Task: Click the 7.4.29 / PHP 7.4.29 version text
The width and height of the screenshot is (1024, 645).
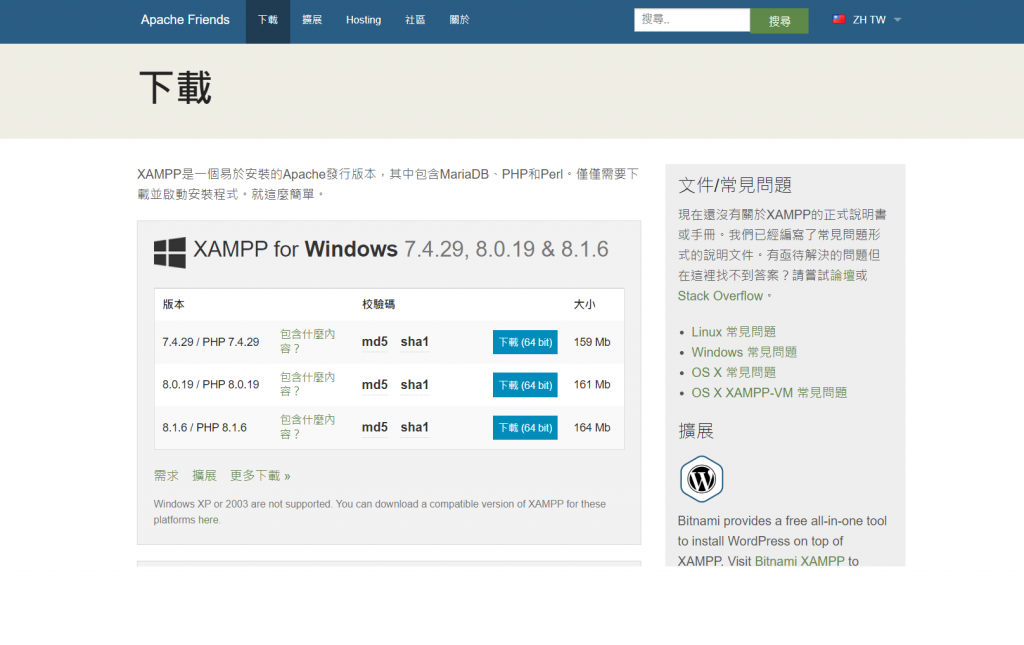Action: click(x=210, y=342)
